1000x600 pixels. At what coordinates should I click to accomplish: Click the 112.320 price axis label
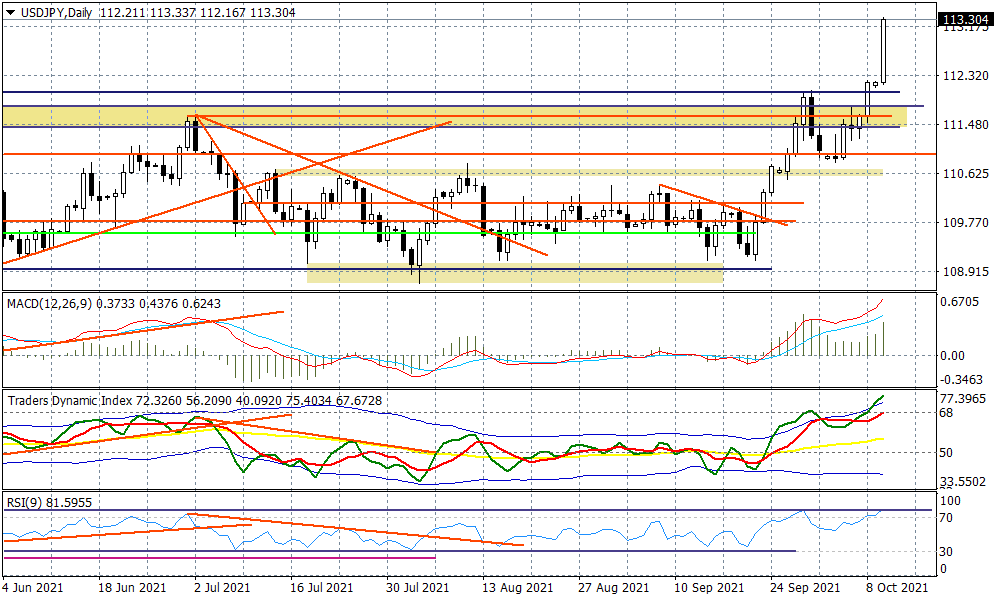pyautogui.click(x=966, y=76)
